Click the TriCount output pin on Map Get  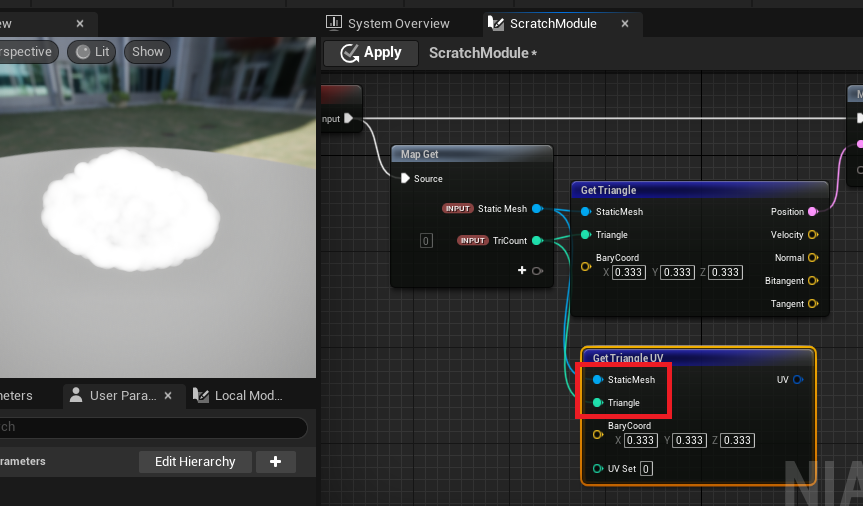[538, 241]
